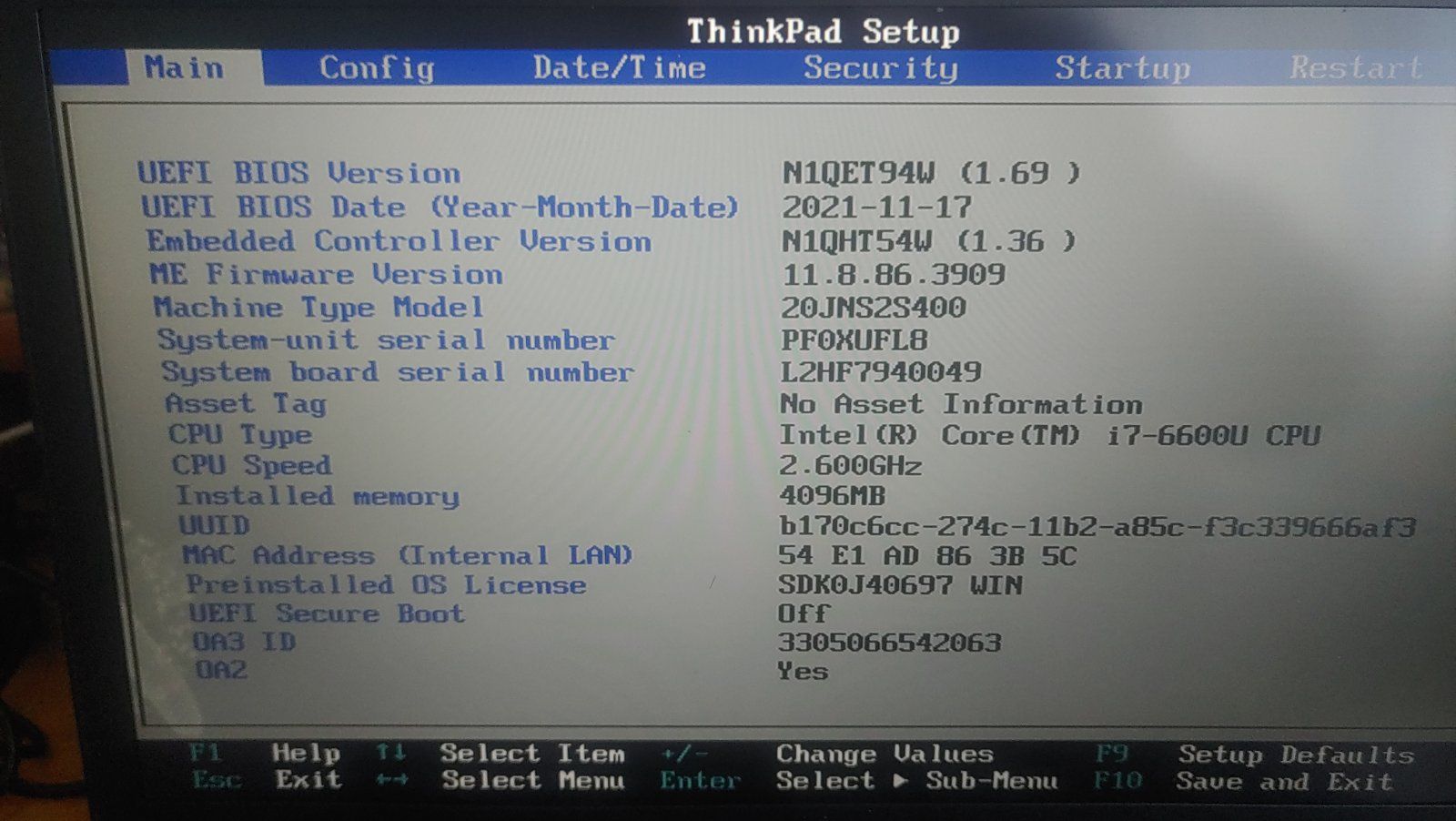
Task: Select license value SDK0J40697 WIN
Action: [900, 585]
